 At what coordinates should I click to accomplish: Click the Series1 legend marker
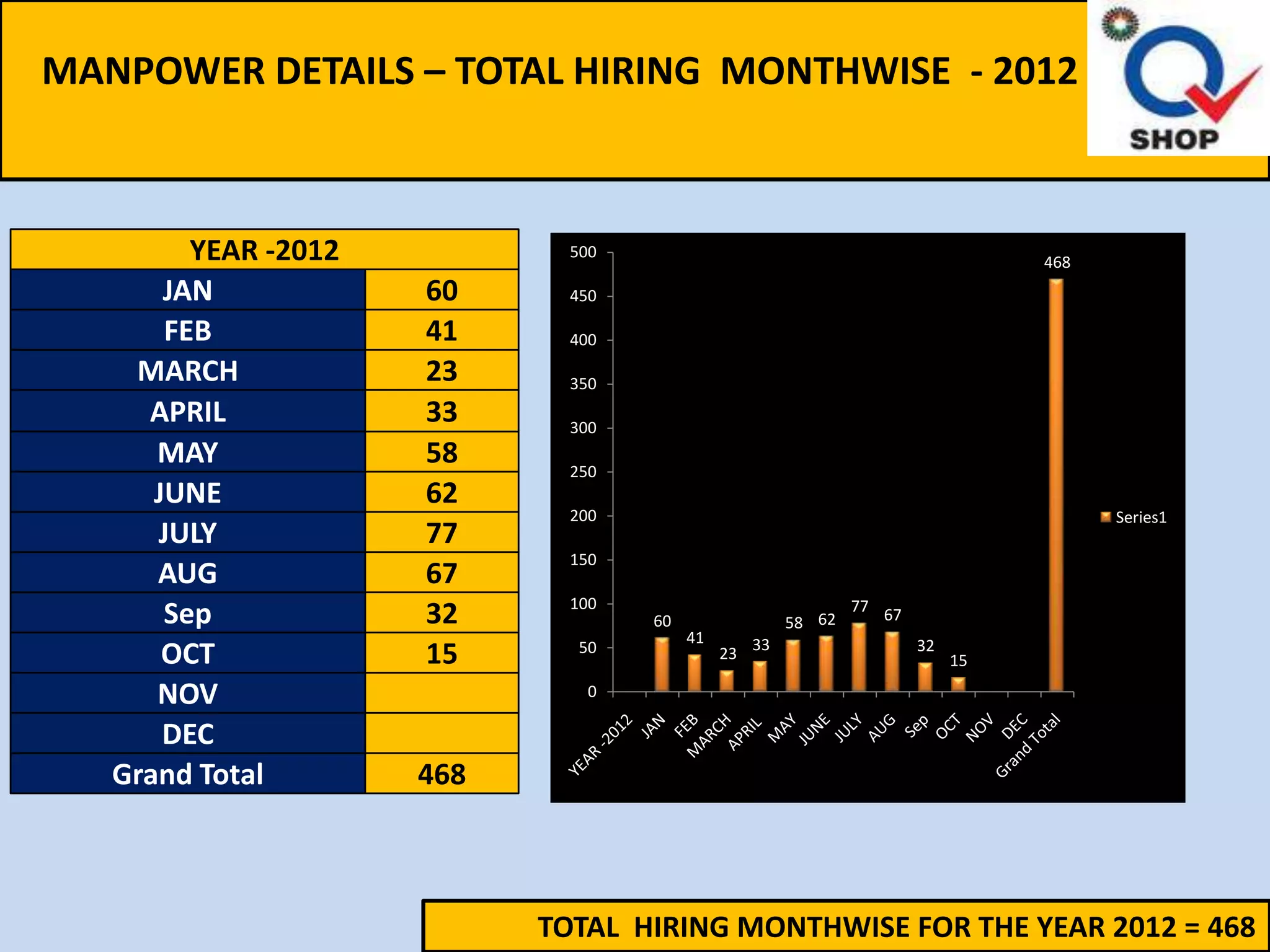click(x=1105, y=517)
